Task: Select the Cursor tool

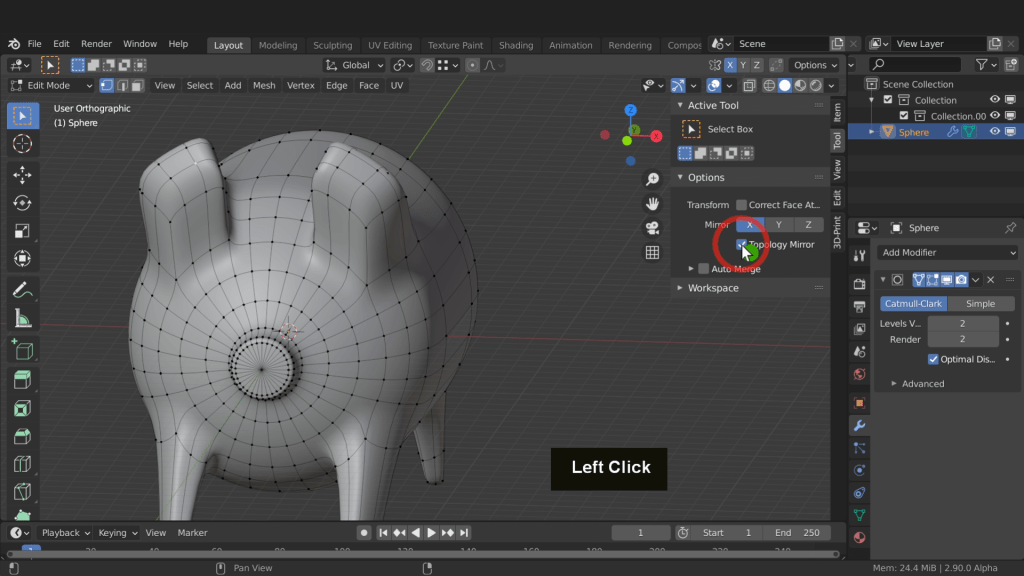Action: tap(22, 144)
